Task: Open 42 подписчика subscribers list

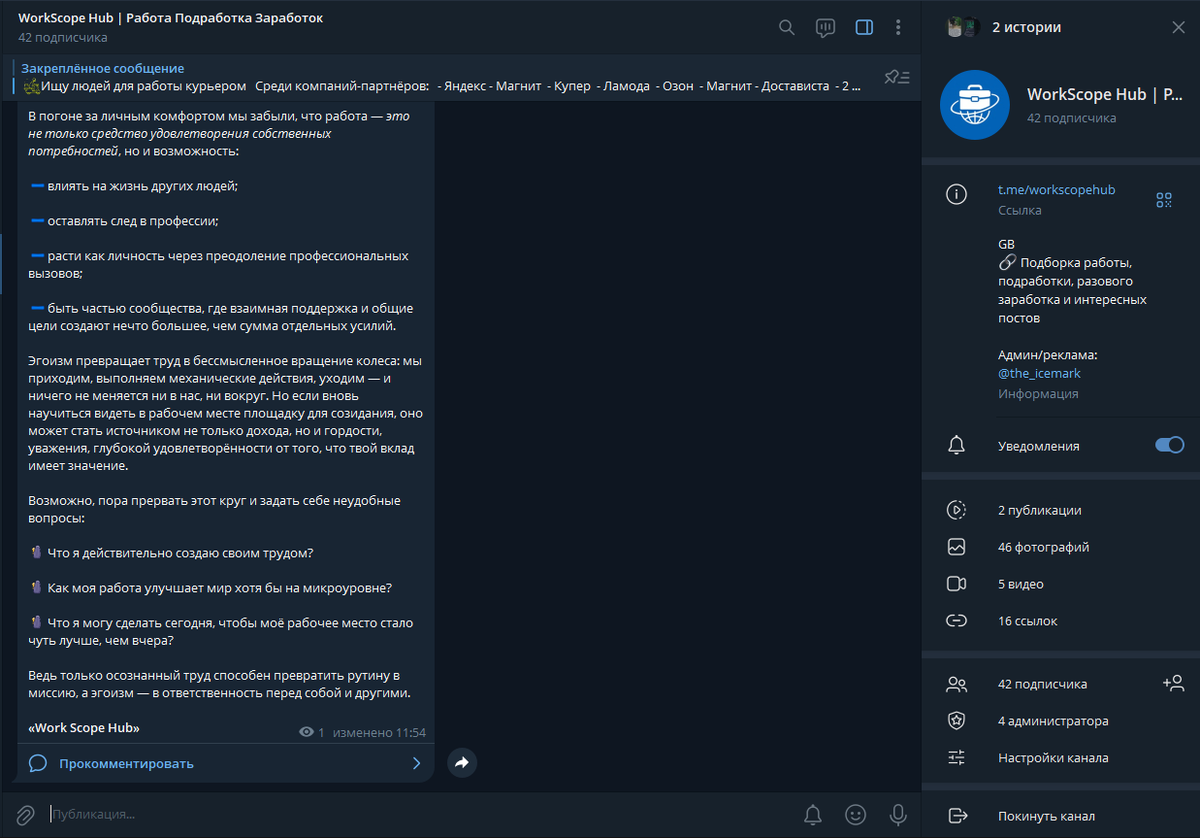Action: coord(1042,684)
